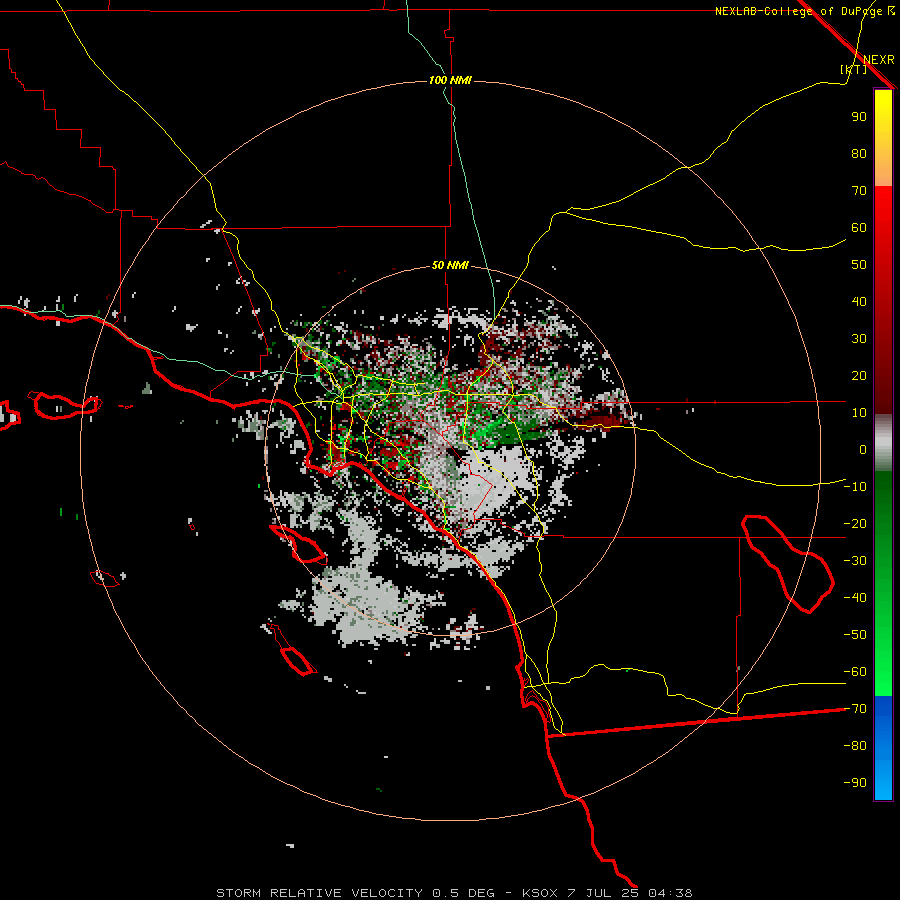
Task: Select the 60 value on velocity scale
Action: (859, 227)
